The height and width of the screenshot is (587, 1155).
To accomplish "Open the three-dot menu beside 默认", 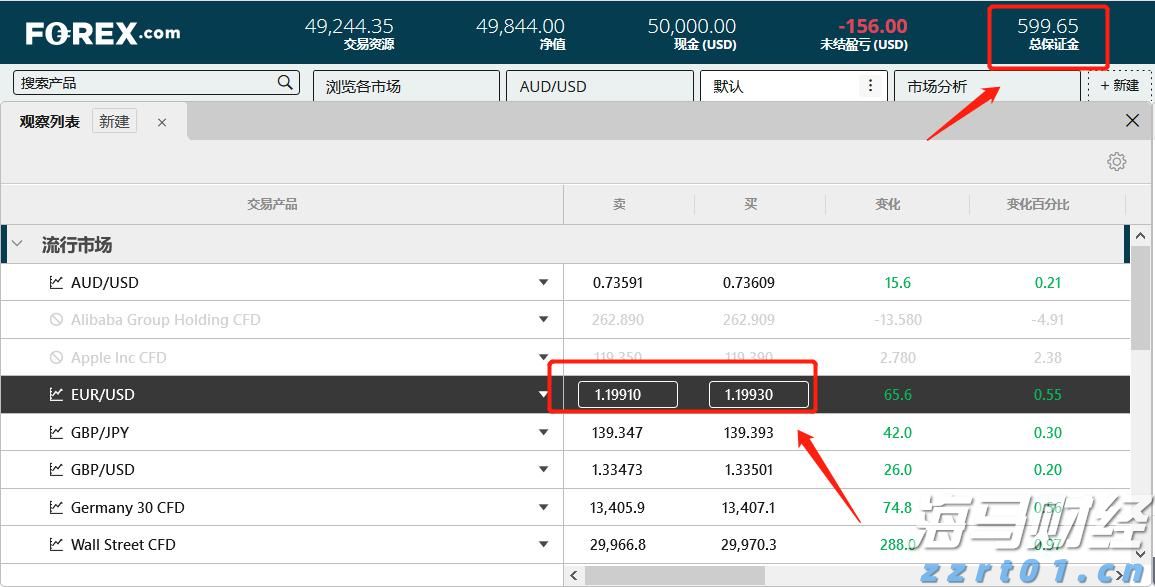I will click(x=869, y=86).
